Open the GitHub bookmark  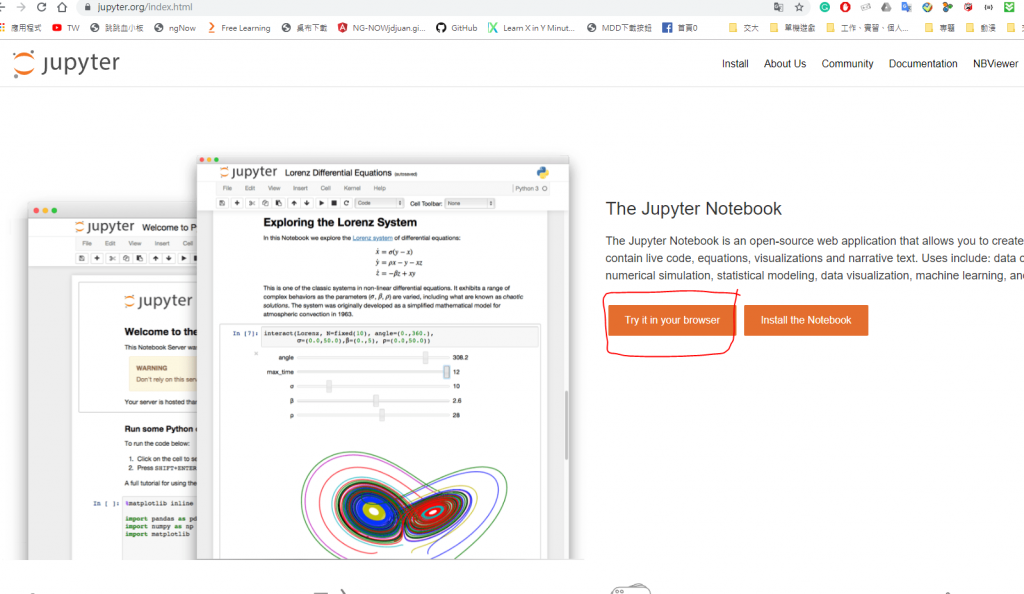(x=456, y=28)
